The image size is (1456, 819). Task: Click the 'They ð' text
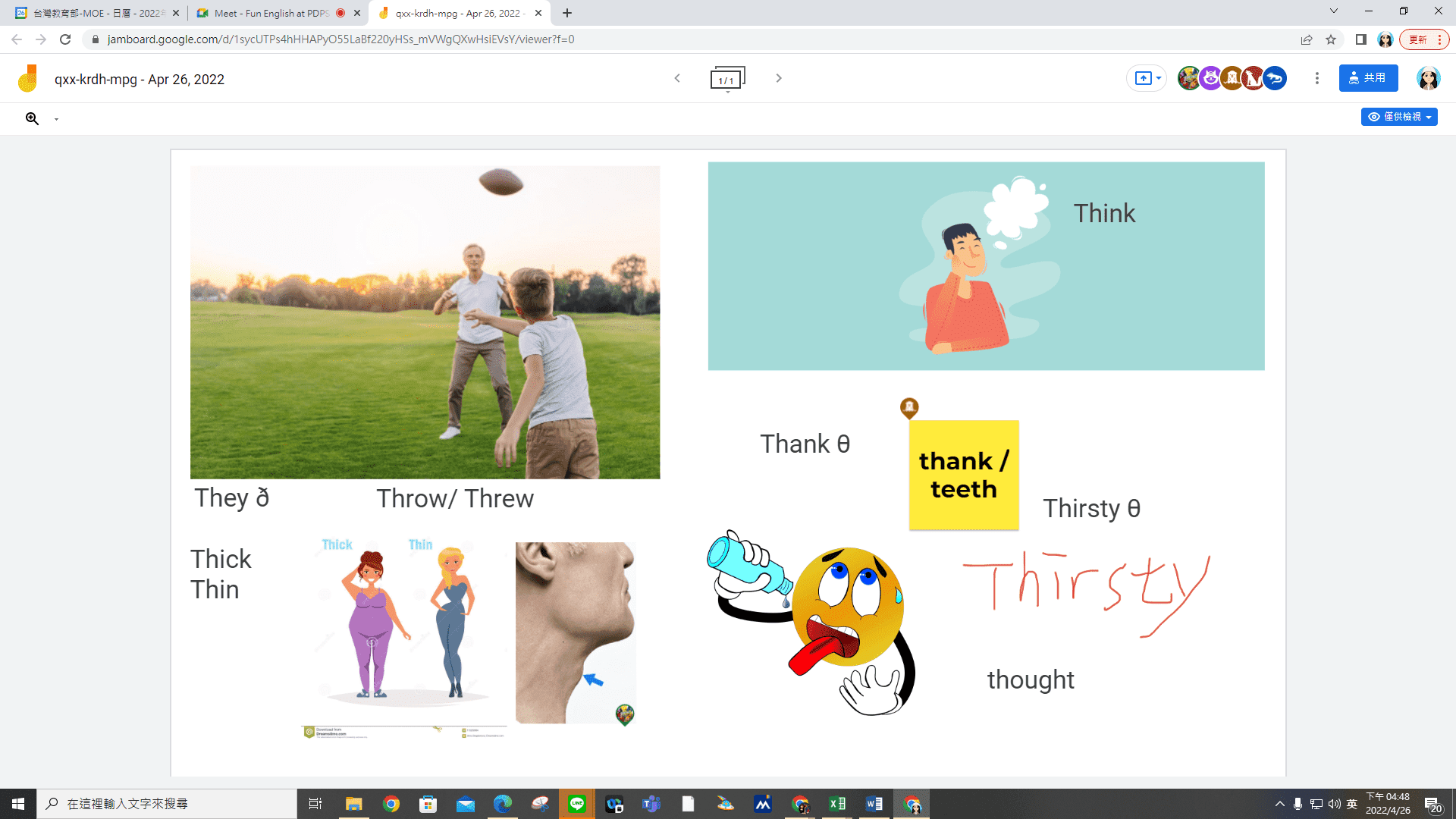coord(231,498)
